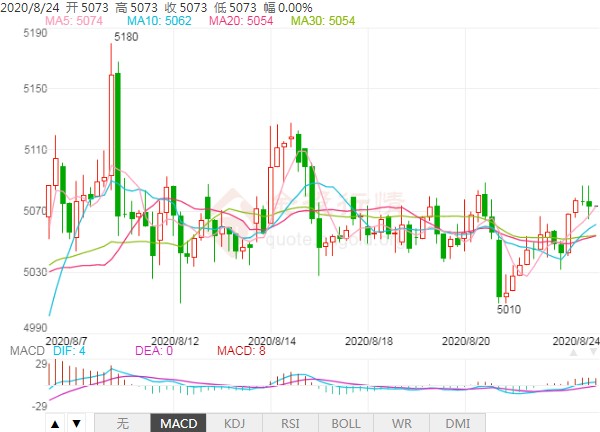Screen dimensions: 600x432
Task: Click the 5190 price axis label
Action: pyautogui.click(x=35, y=33)
